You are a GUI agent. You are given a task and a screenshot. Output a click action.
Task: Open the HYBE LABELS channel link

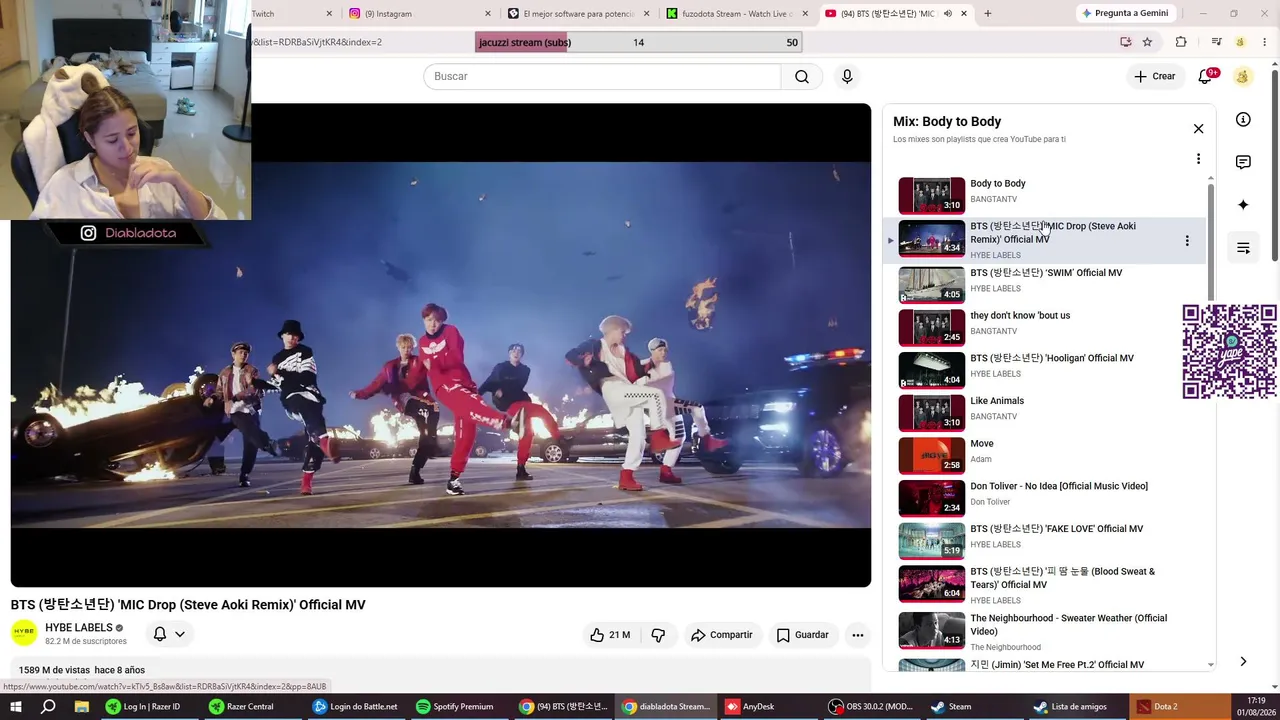pyautogui.click(x=79, y=628)
